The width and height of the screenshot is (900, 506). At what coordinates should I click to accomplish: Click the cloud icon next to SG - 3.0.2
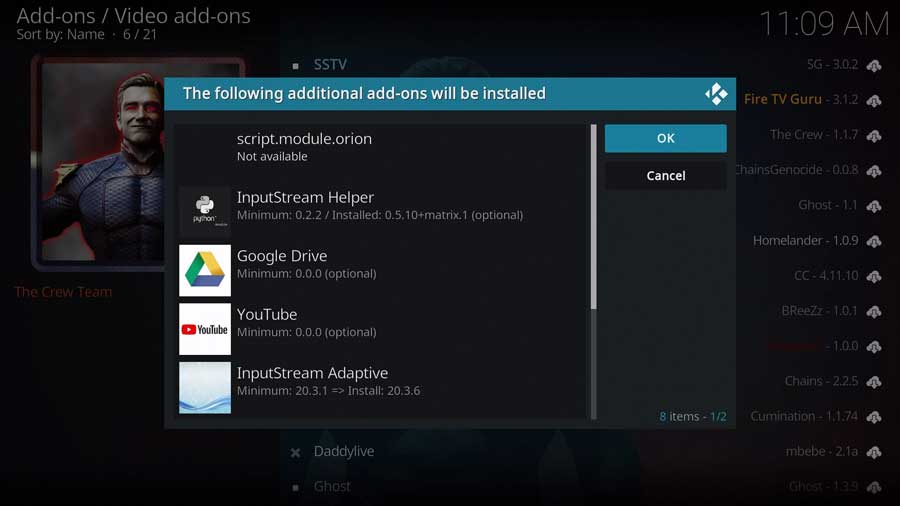[x=874, y=65]
